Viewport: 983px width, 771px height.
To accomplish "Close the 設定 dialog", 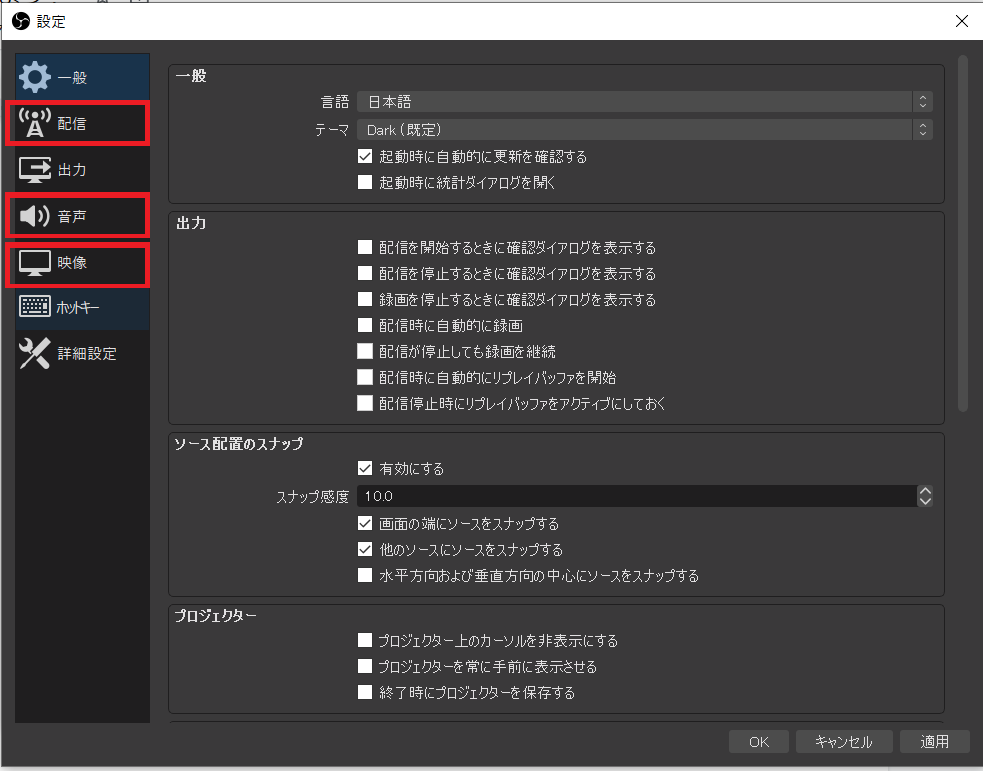I will [962, 21].
